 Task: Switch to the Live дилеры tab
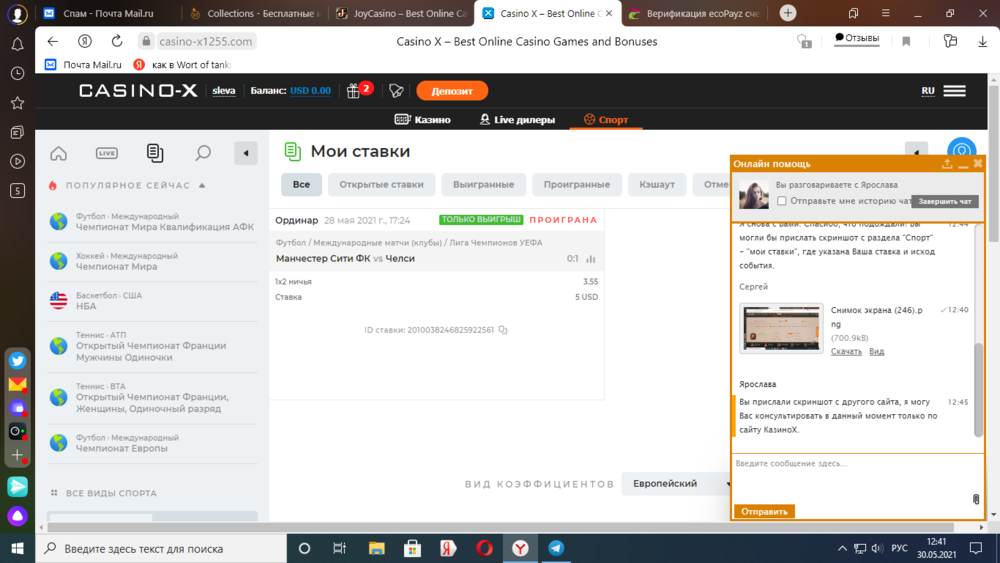(517, 119)
